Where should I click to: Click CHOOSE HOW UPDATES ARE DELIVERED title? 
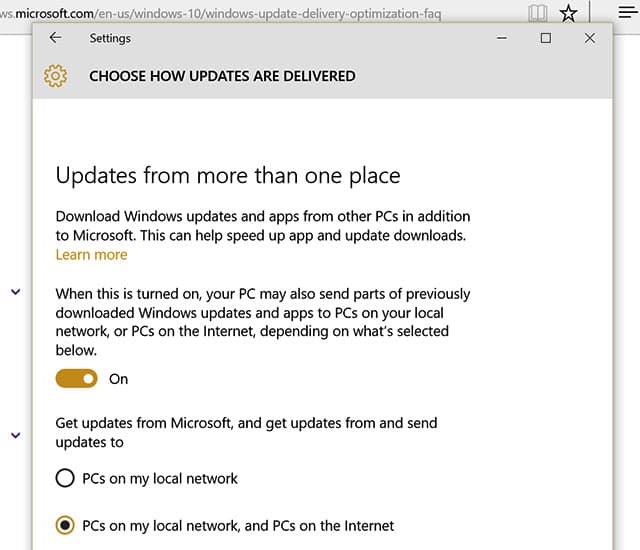click(x=222, y=76)
